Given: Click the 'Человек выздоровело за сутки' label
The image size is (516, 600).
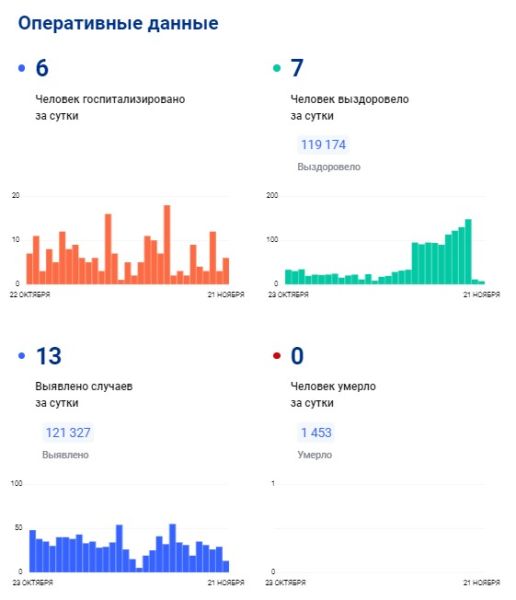Looking at the screenshot, I should pyautogui.click(x=349, y=107).
